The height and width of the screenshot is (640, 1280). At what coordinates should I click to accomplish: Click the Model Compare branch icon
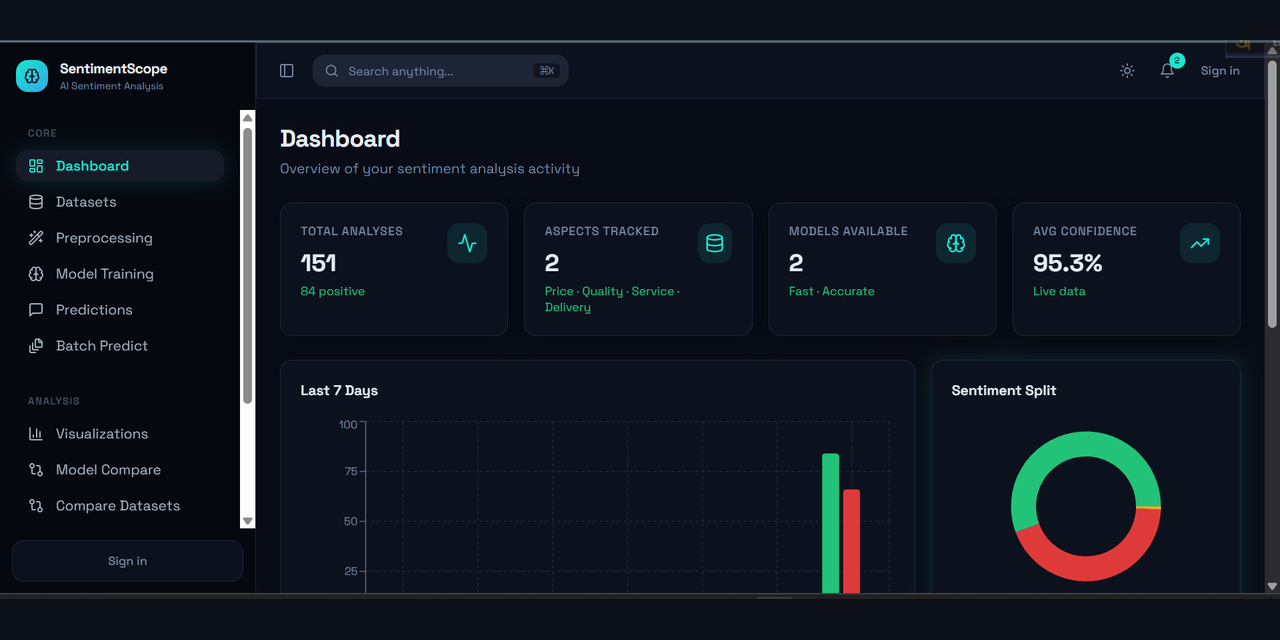pyautogui.click(x=36, y=470)
